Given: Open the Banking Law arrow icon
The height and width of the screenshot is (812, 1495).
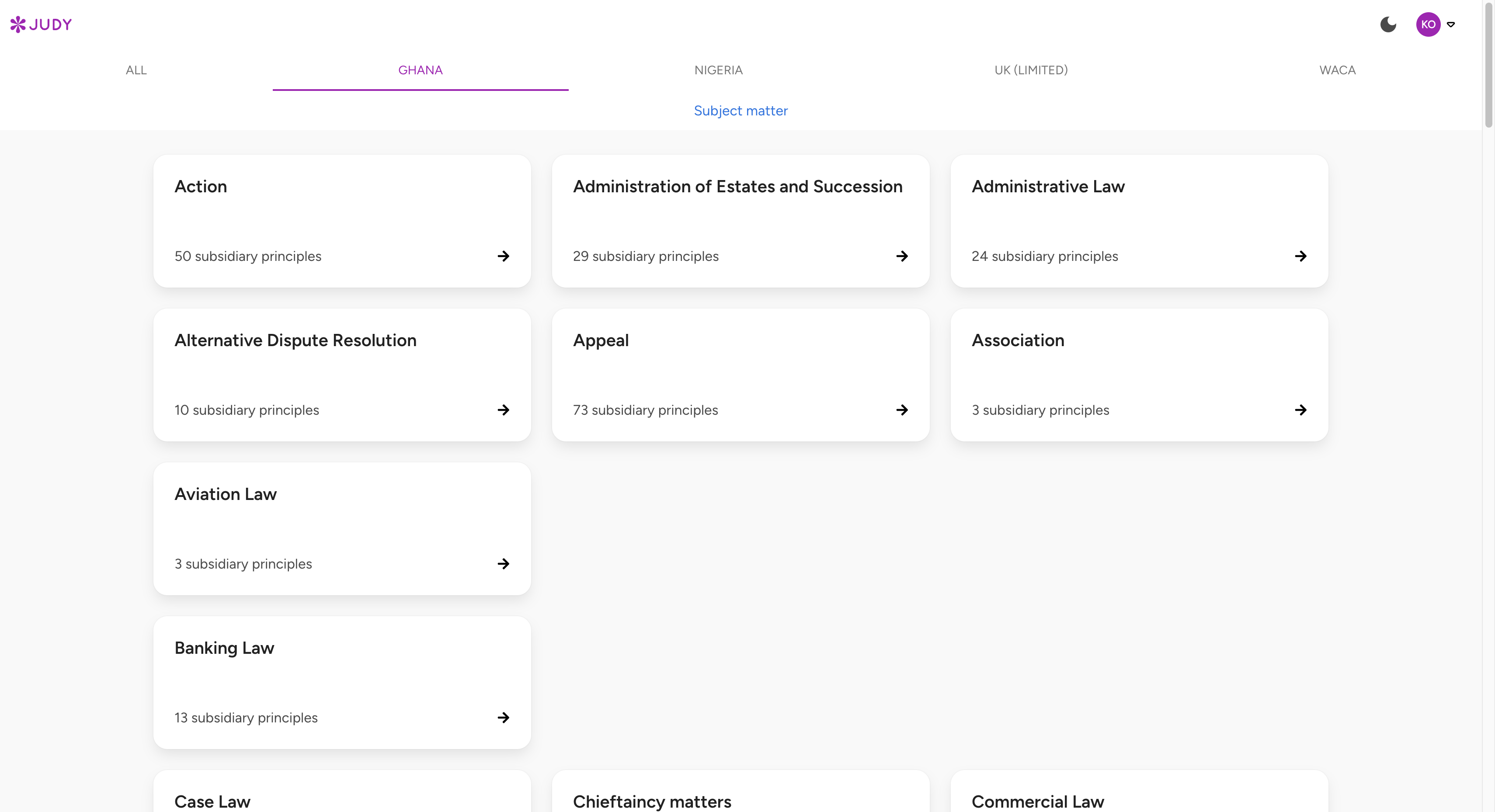Looking at the screenshot, I should pos(503,718).
